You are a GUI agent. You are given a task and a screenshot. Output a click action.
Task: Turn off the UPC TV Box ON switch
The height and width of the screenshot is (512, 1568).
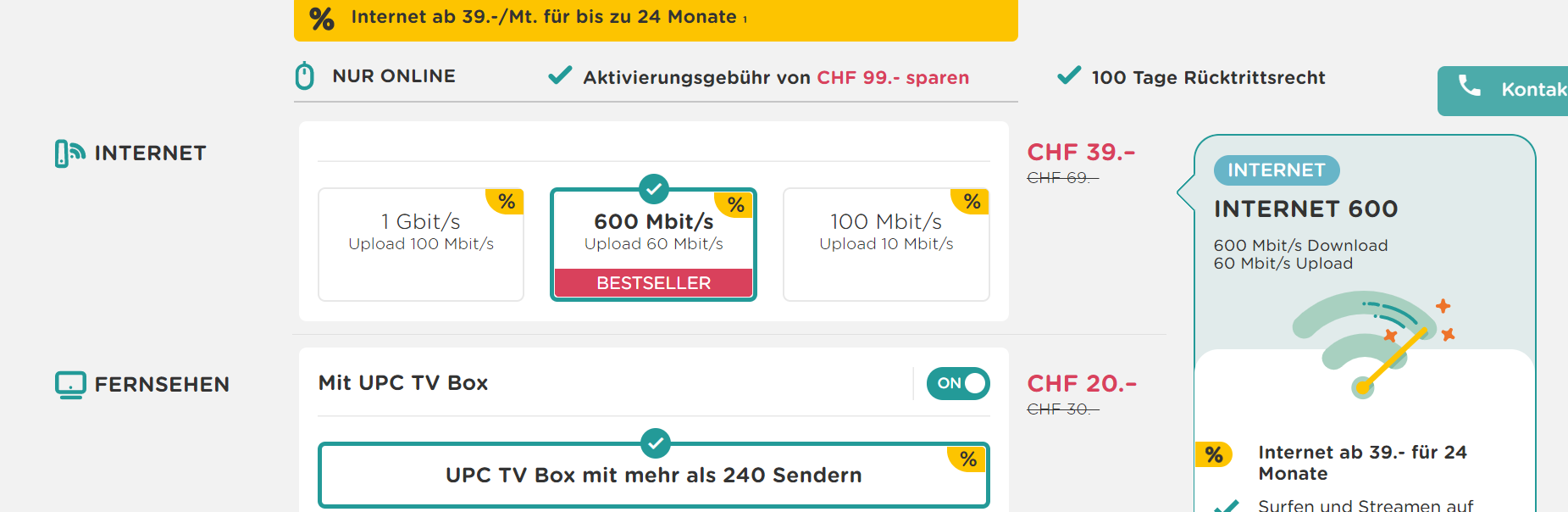click(x=958, y=383)
